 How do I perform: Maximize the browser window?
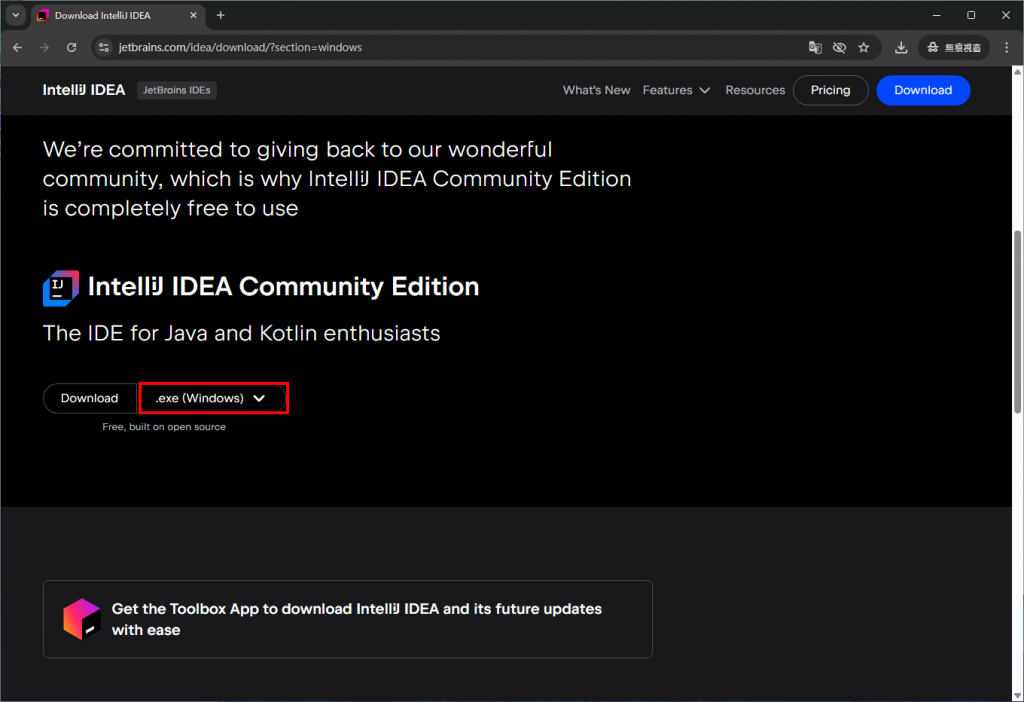[x=971, y=15]
